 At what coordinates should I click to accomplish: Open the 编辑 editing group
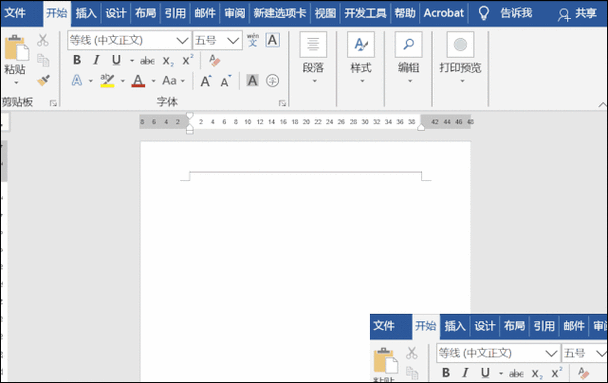[x=409, y=58]
